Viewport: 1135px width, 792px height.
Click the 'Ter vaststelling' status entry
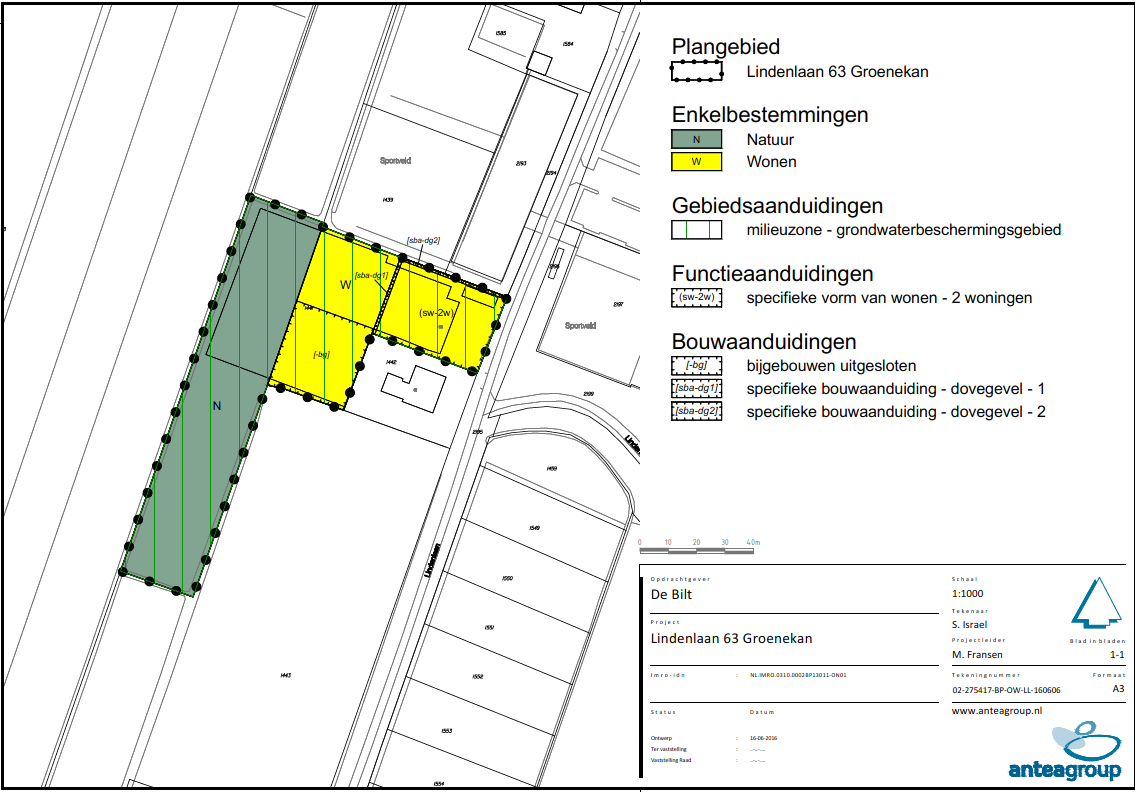(668, 749)
